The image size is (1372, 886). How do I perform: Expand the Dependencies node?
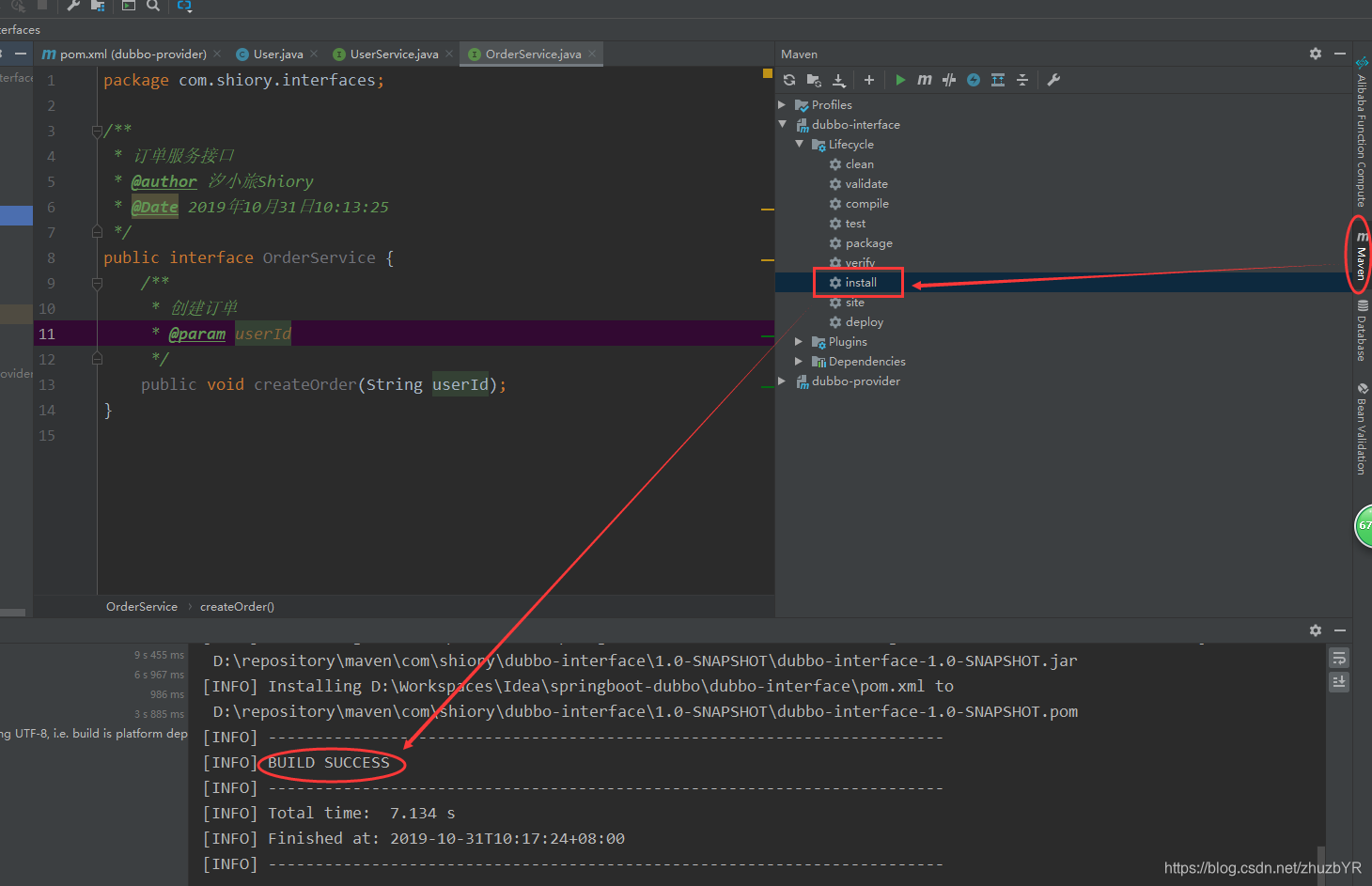coord(799,361)
